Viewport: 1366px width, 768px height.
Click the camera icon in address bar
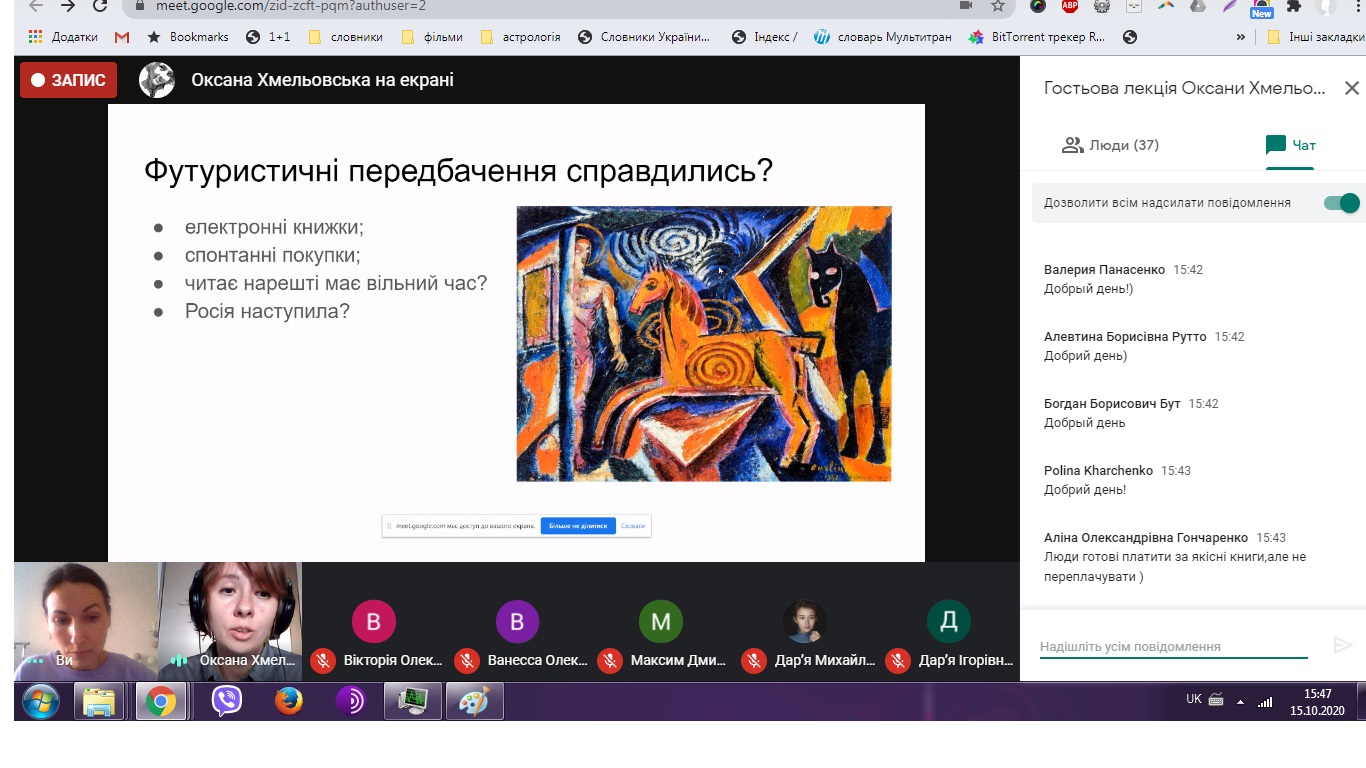966,6
